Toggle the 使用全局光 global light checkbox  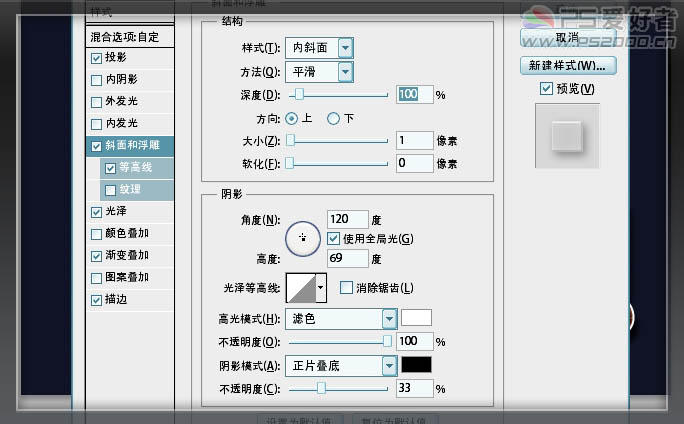334,239
